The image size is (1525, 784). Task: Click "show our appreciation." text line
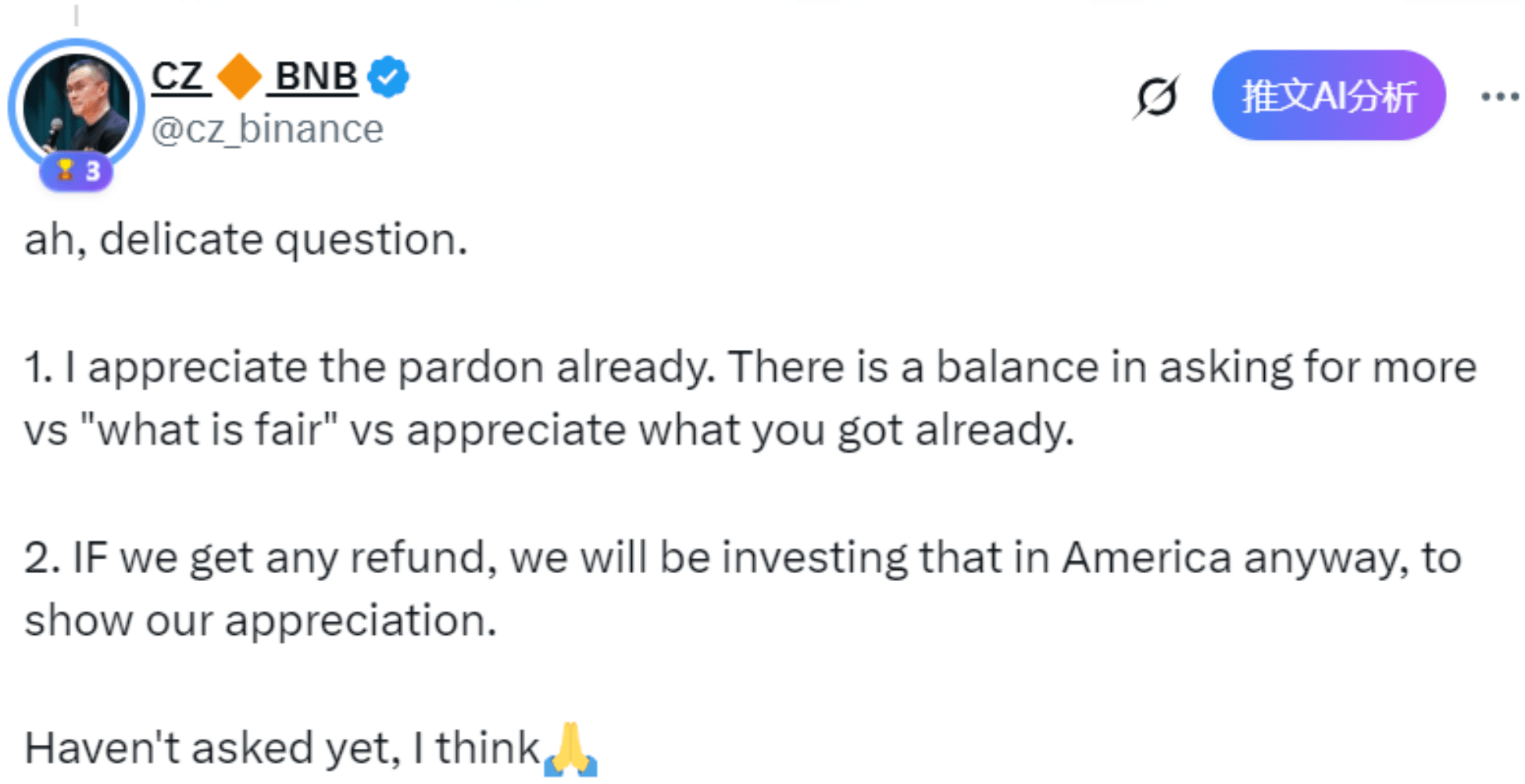(x=260, y=621)
